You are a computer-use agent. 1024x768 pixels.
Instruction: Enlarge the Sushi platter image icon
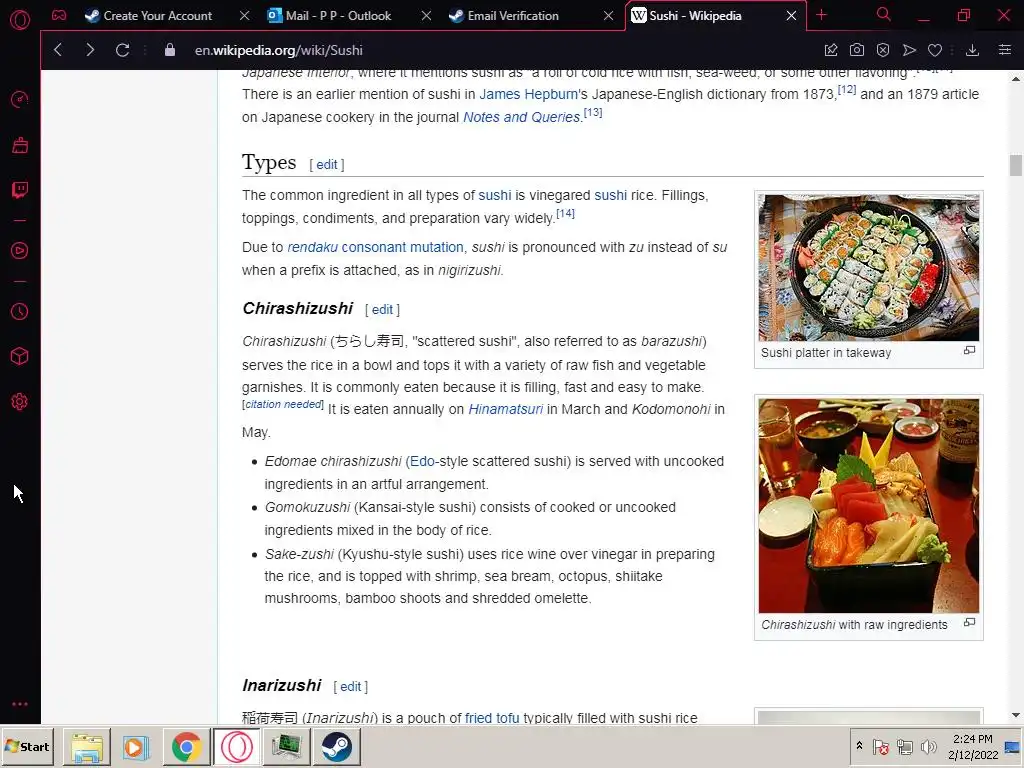[970, 351]
